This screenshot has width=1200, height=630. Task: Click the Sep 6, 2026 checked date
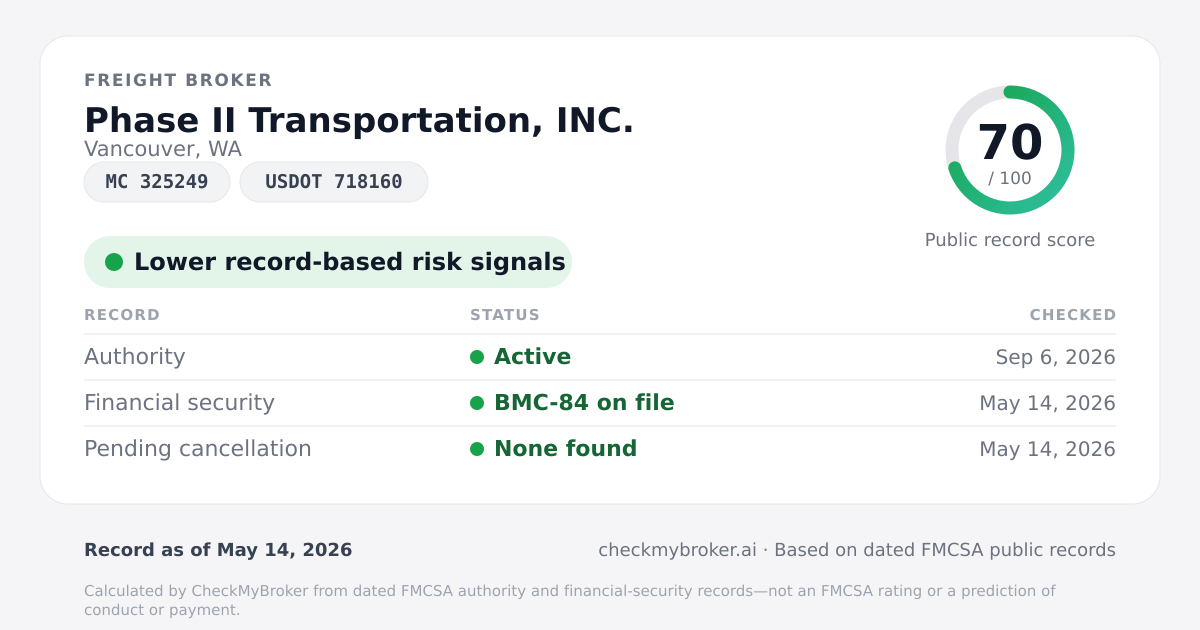pos(1056,357)
